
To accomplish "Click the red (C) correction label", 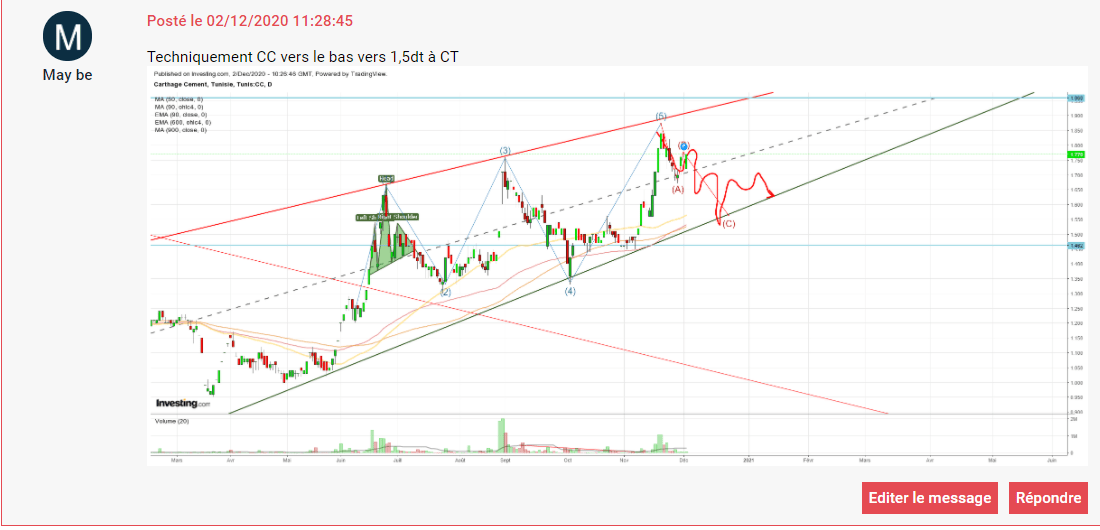I will click(729, 224).
